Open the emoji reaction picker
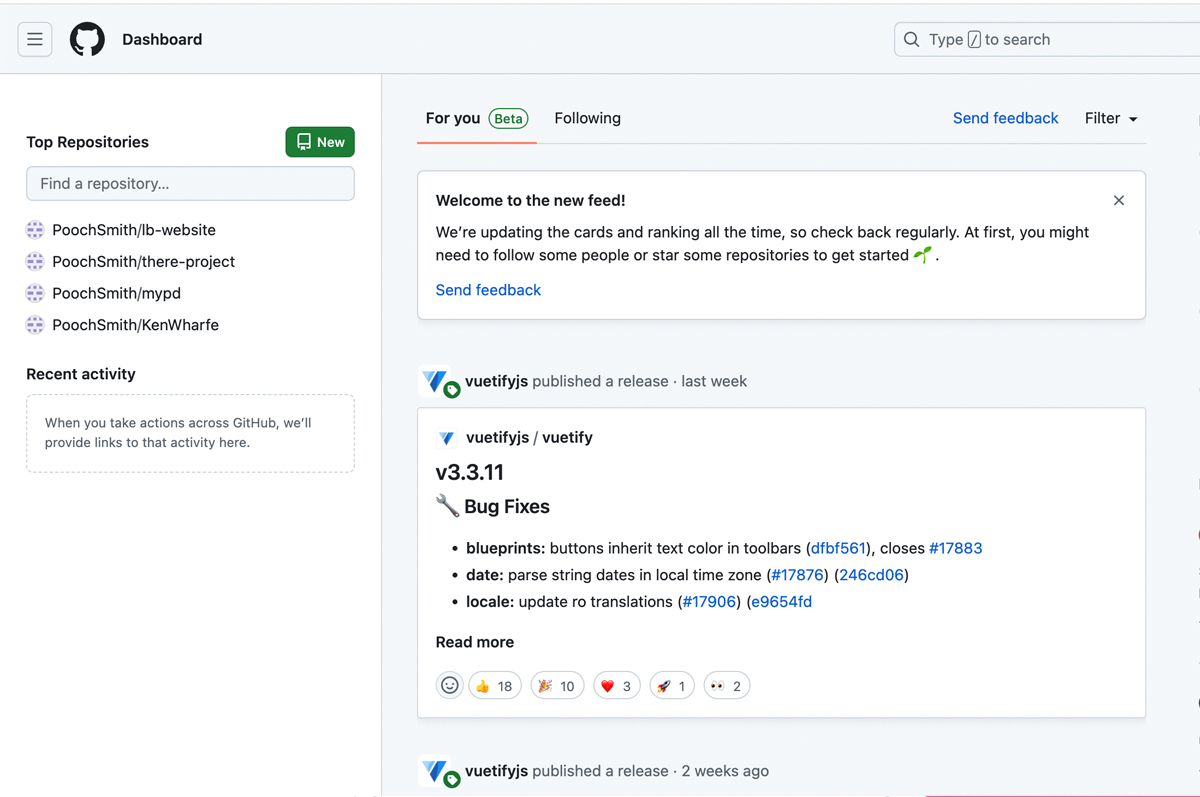 point(450,685)
